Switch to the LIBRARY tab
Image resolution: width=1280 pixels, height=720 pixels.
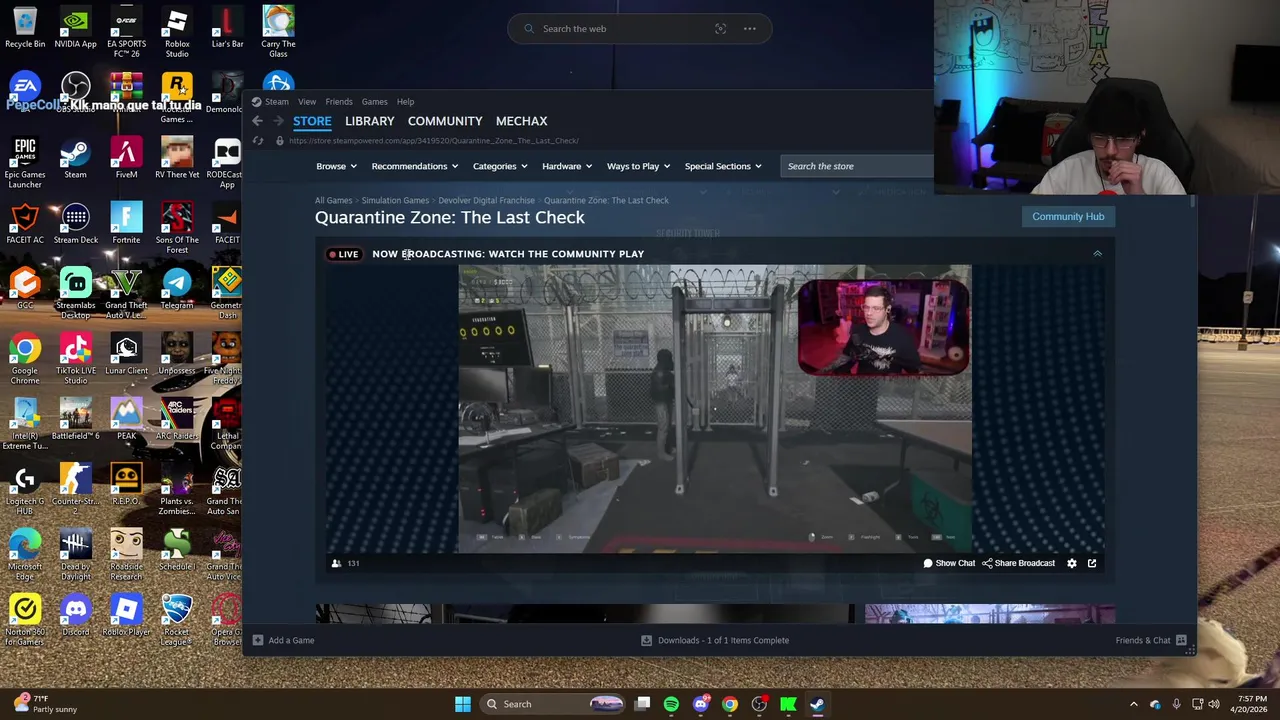[x=369, y=121]
